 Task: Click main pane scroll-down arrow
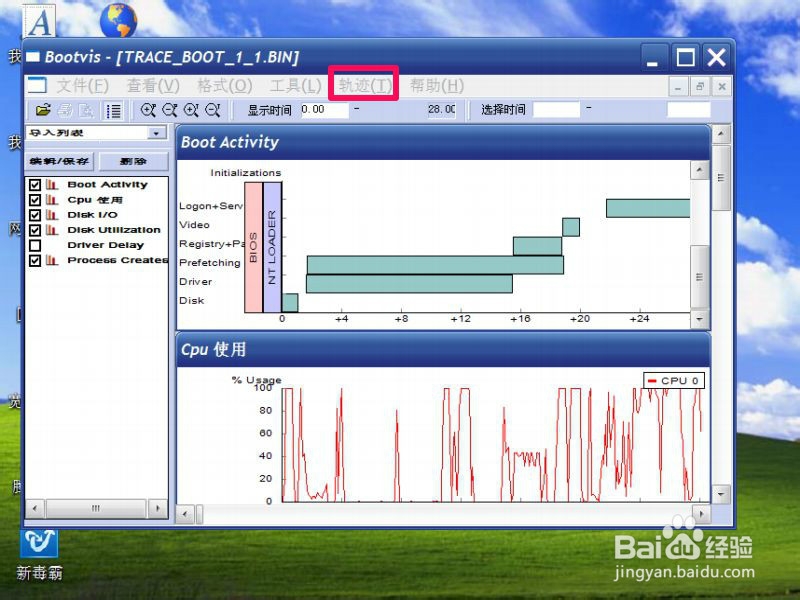(x=721, y=494)
